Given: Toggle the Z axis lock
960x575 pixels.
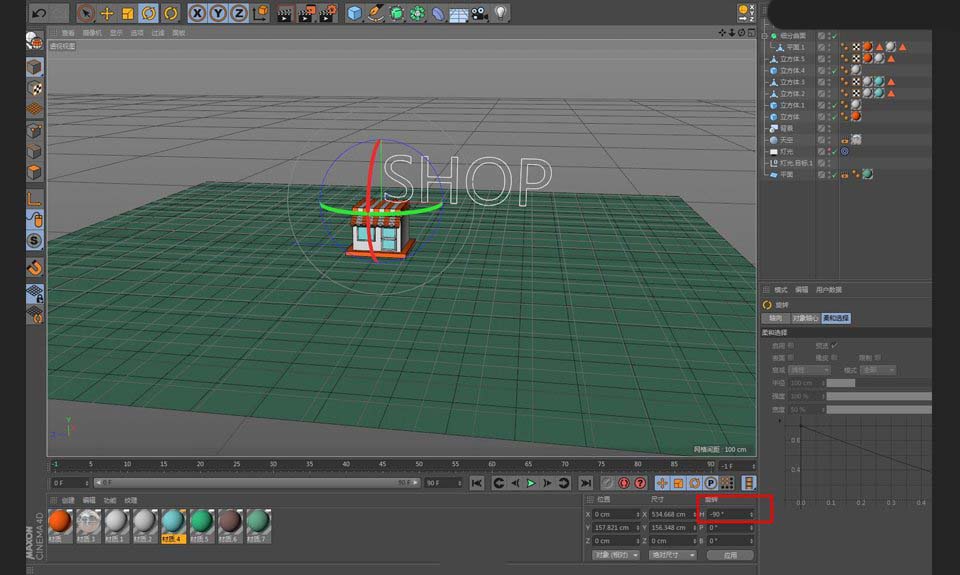Looking at the screenshot, I should coord(238,13).
